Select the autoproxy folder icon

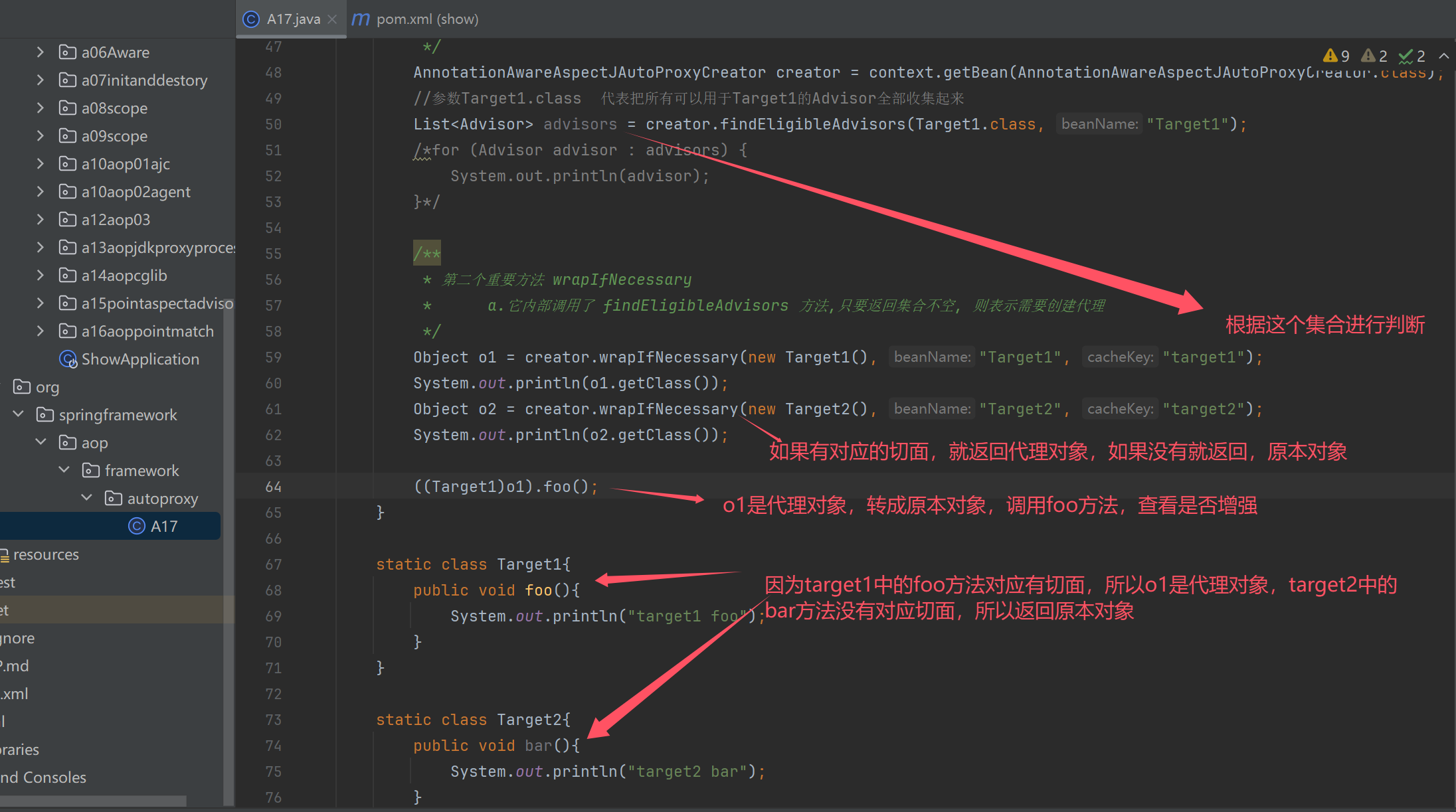(113, 498)
